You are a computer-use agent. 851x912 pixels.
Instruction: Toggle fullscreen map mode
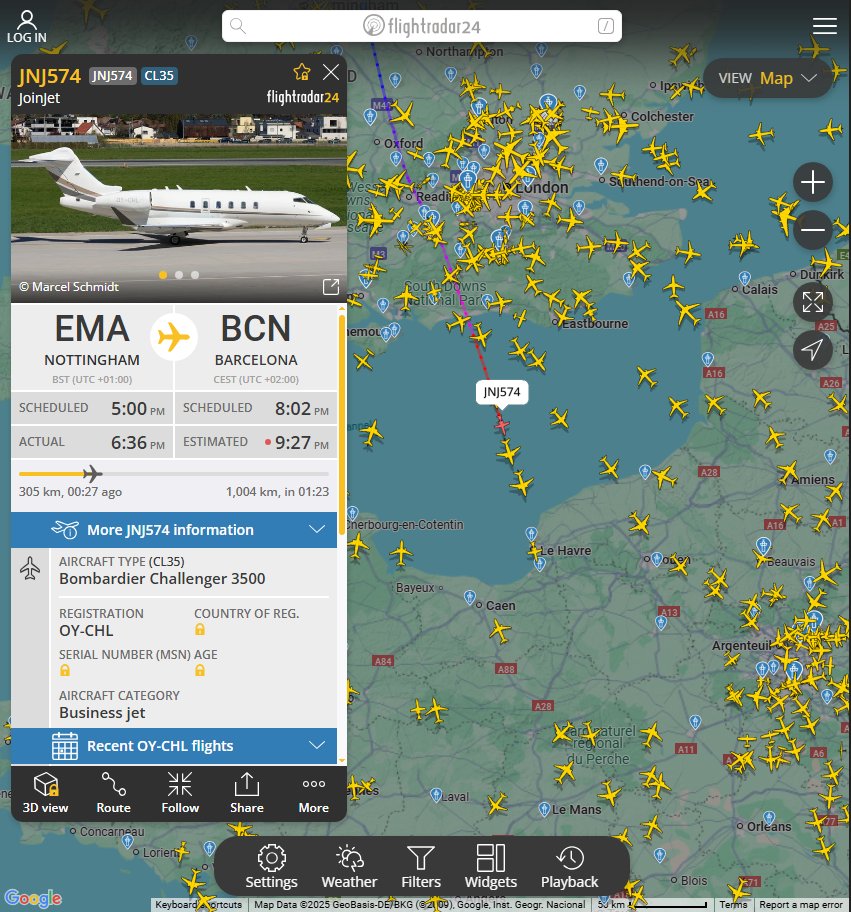[813, 302]
